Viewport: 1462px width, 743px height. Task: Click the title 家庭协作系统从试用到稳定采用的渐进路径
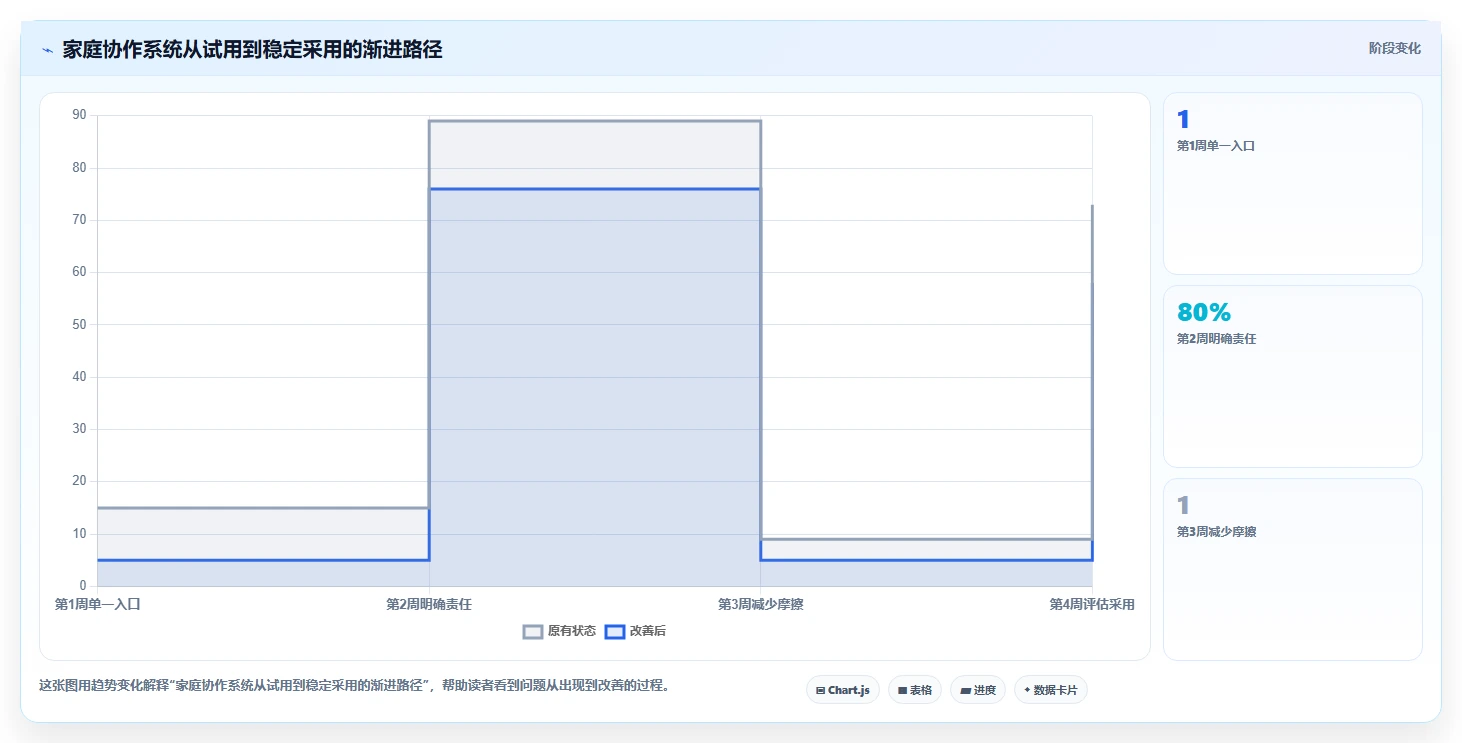[x=252, y=50]
